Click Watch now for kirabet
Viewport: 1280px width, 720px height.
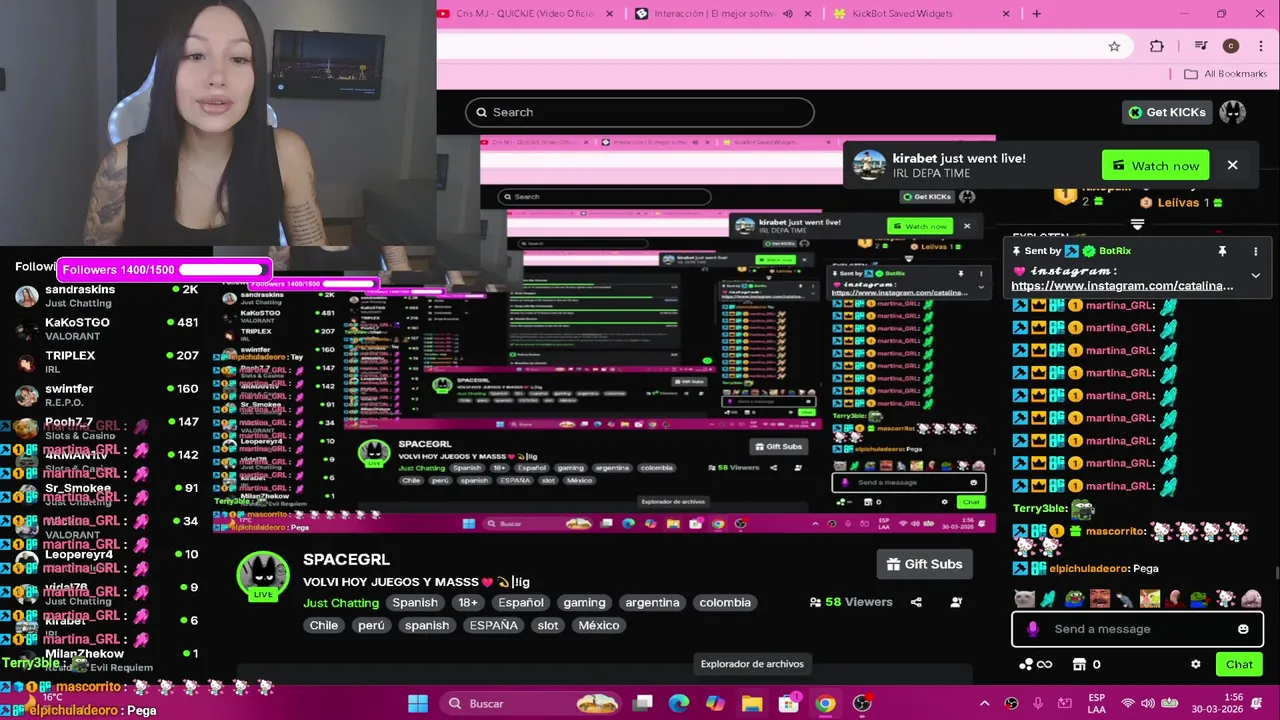pyautogui.click(x=1156, y=165)
